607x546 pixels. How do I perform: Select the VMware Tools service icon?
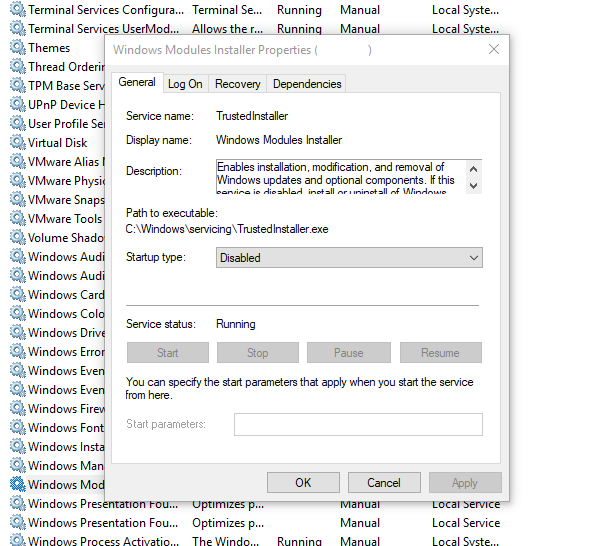(x=18, y=219)
